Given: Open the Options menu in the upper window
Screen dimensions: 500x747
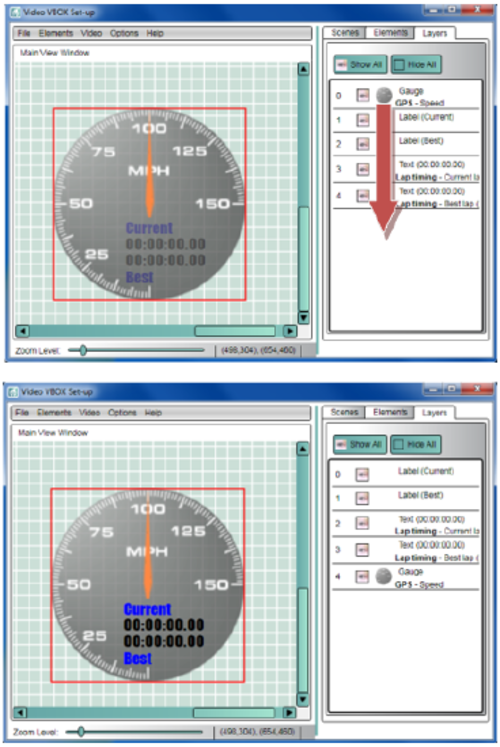Looking at the screenshot, I should click(124, 33).
